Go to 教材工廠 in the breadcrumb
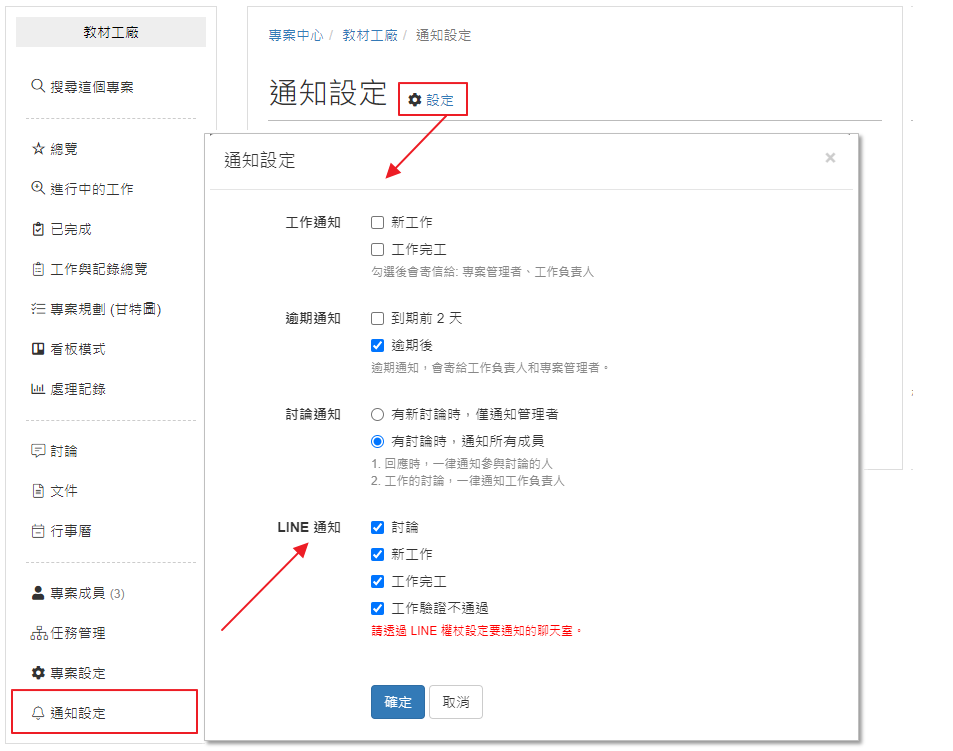Image resolution: width=953 pixels, height=751 pixels. (x=370, y=35)
